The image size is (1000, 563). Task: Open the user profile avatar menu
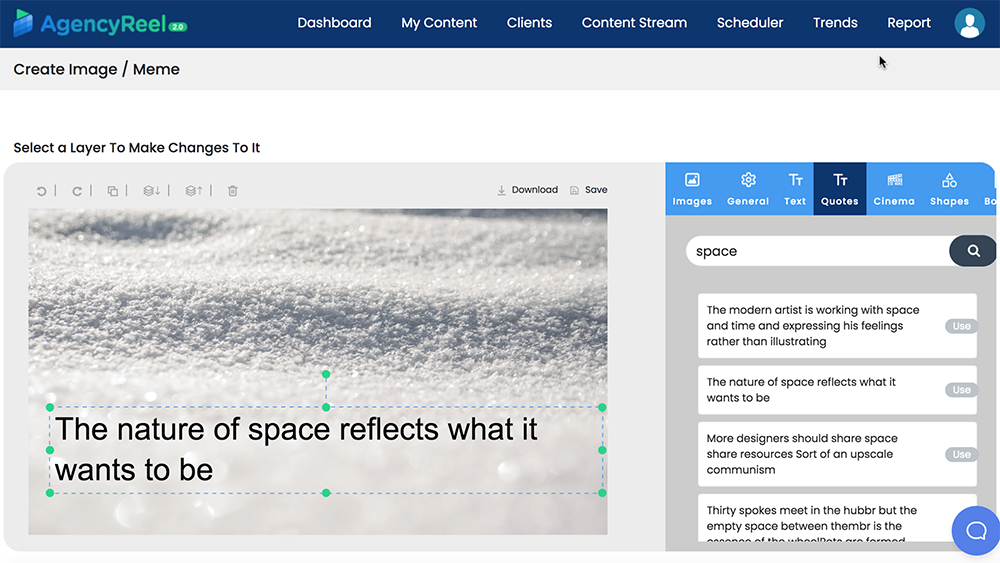tap(969, 23)
